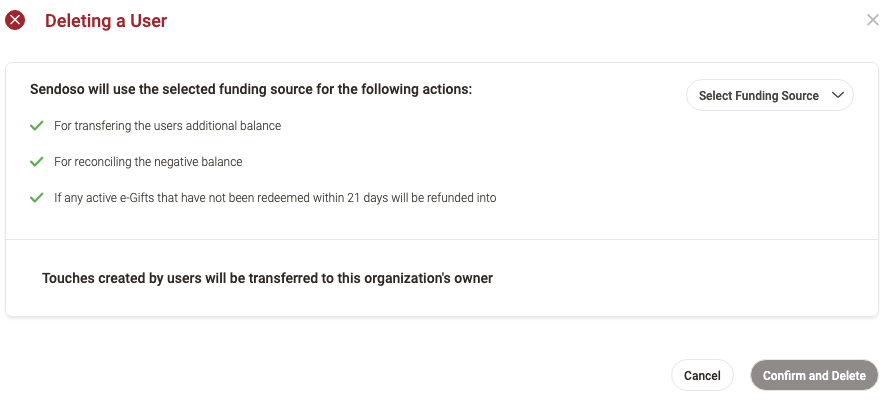Click the green checkmark for reconciling negative balance
894x405 pixels.
coord(36,162)
